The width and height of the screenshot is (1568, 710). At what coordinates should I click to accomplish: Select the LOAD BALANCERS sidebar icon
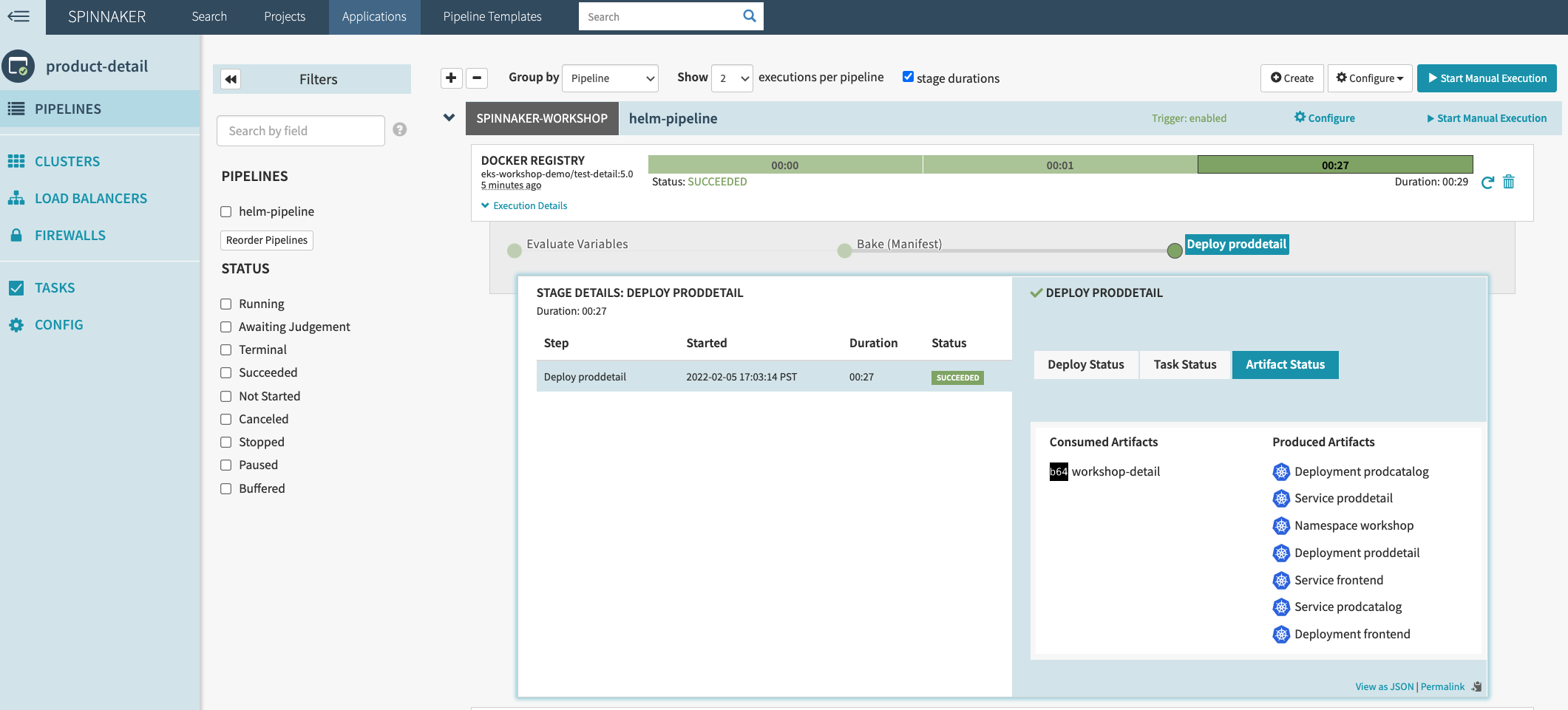(16, 198)
